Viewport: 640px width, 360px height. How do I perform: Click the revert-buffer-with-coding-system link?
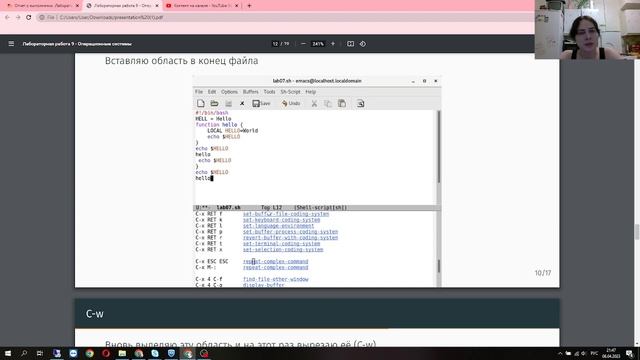tap(290, 238)
